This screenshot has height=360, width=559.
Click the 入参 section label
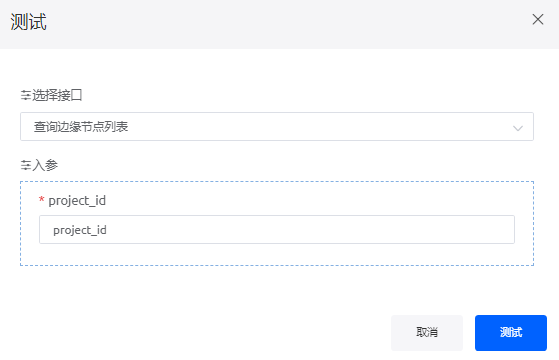tap(45, 165)
